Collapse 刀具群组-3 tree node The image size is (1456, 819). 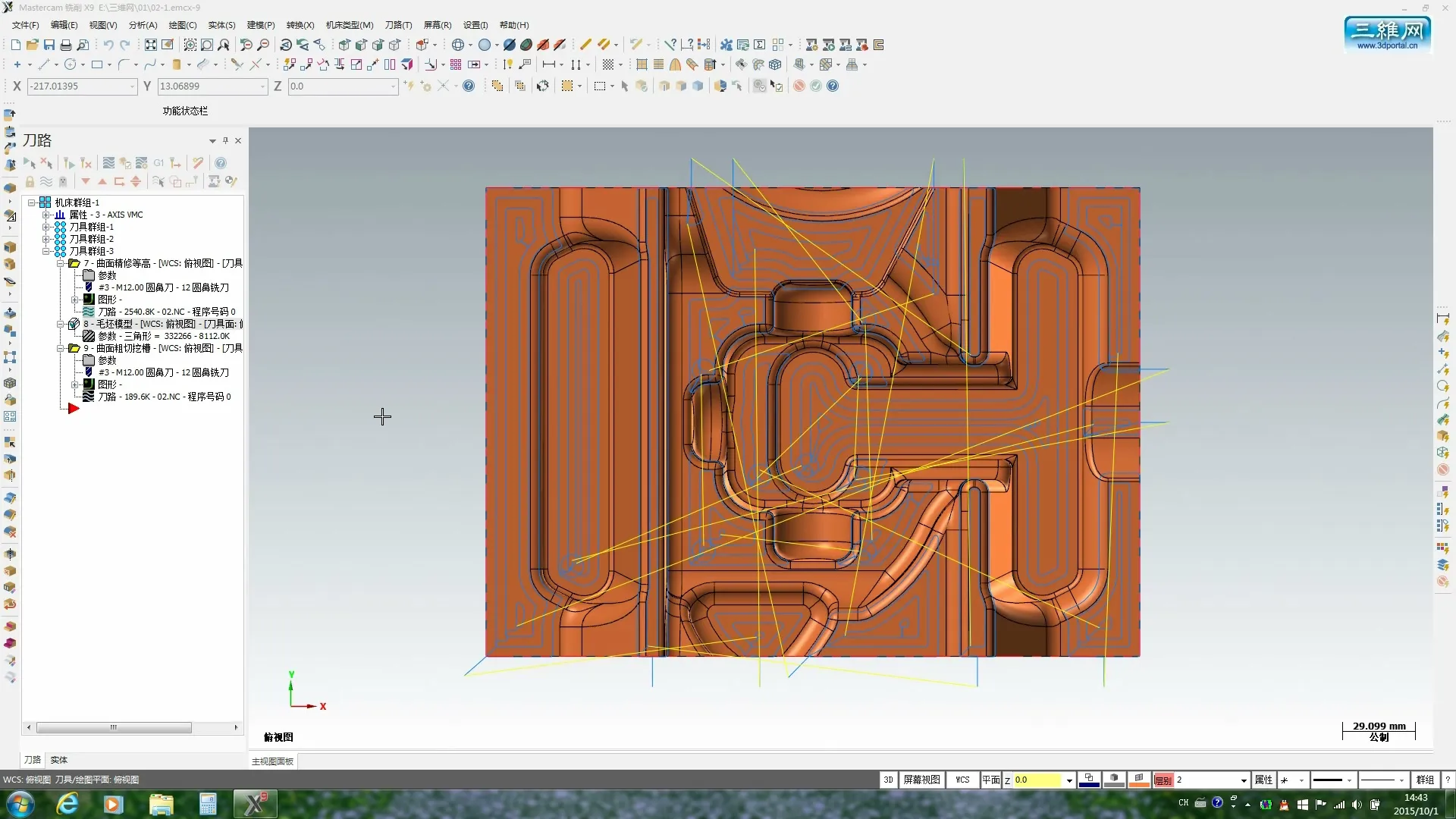point(46,251)
